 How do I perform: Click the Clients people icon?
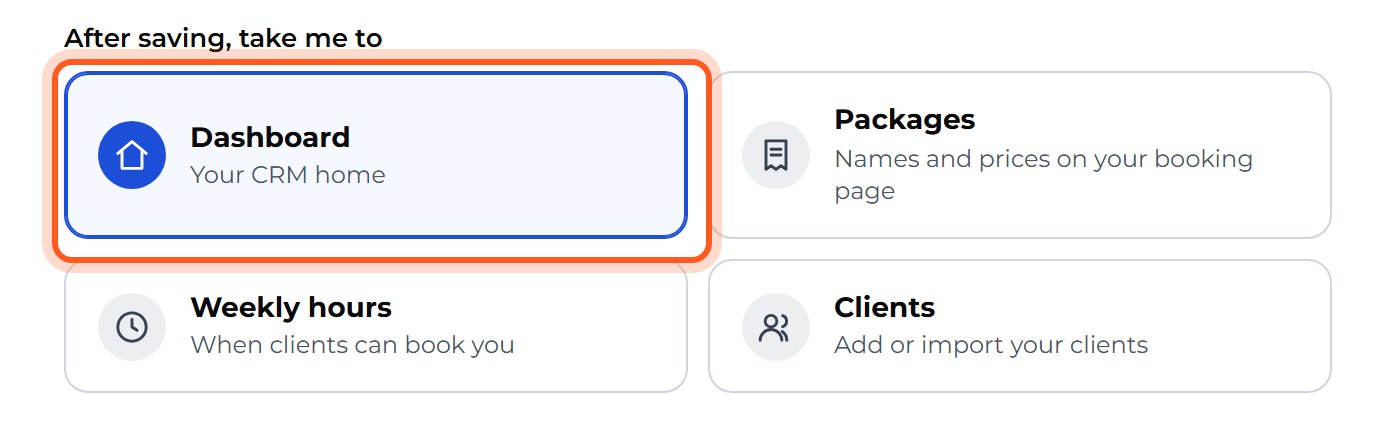pos(775,327)
